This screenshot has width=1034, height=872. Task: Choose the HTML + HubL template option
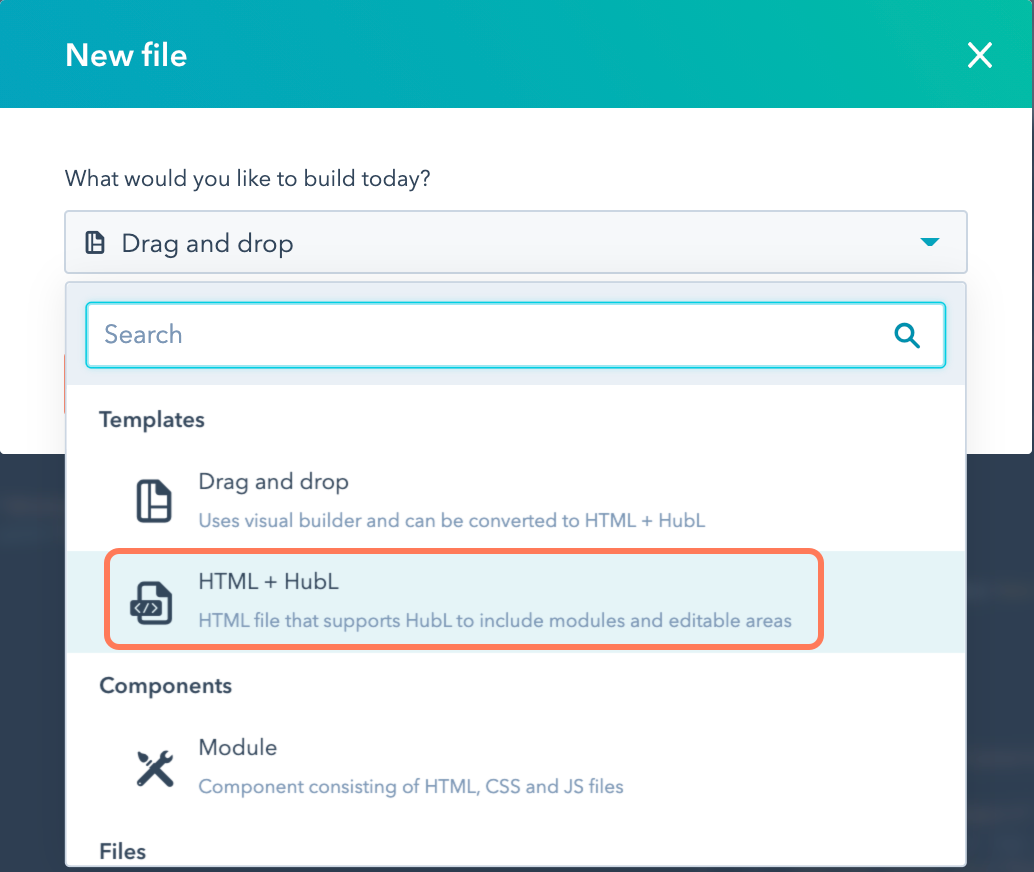point(516,601)
